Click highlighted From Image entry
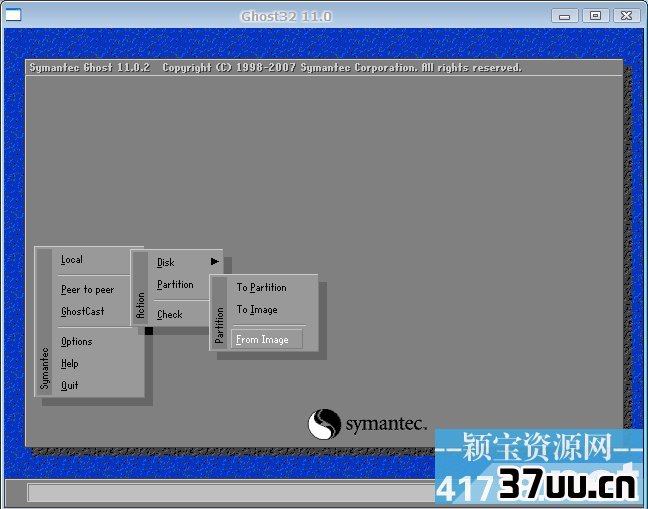The image size is (648, 509). (267, 339)
